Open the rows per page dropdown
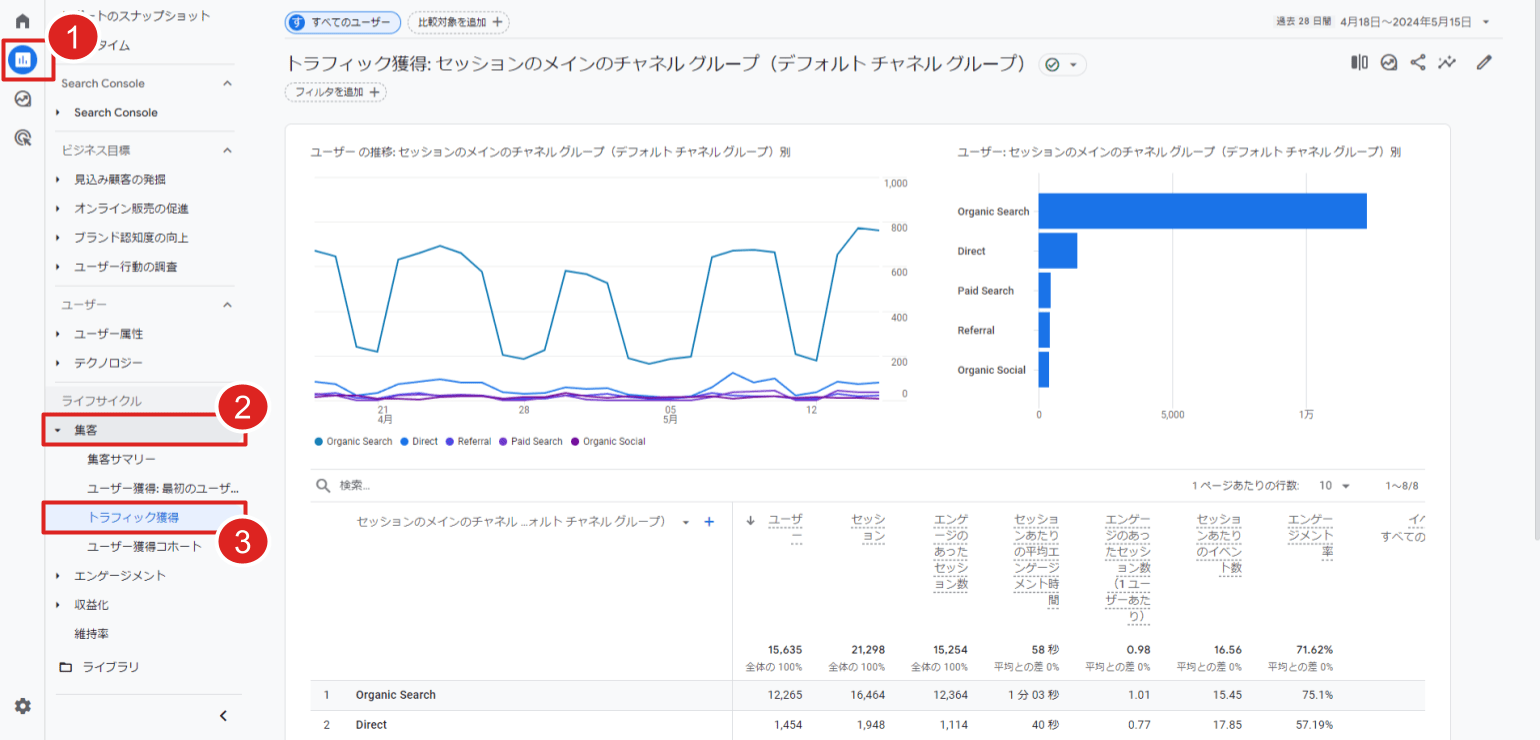The width and height of the screenshot is (1540, 740). [1334, 485]
